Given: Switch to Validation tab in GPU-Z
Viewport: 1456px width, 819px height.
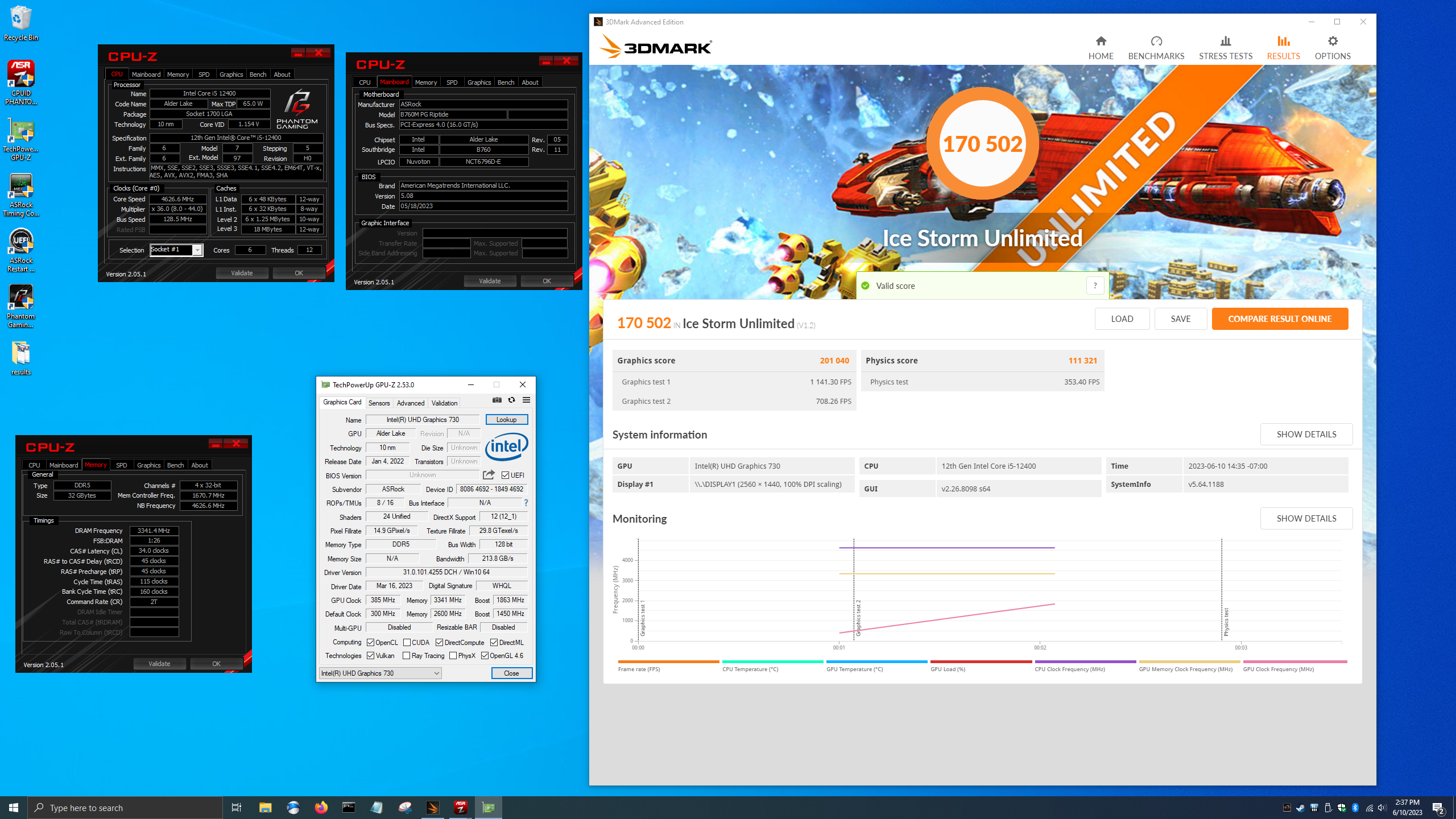Looking at the screenshot, I should click(444, 403).
